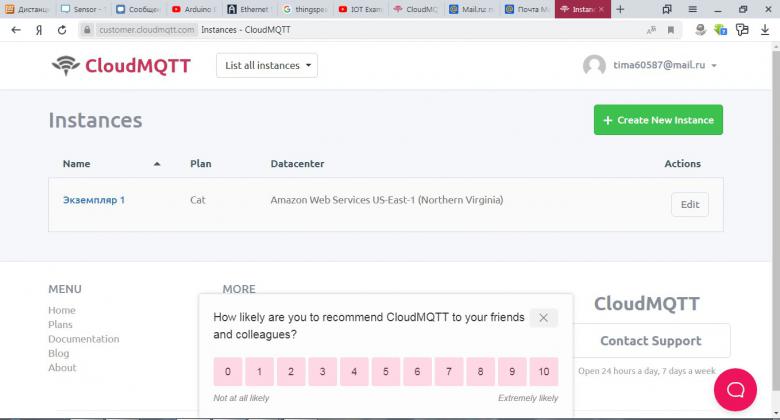
Task: Switch to the Mail.ru browser tab
Action: [x=472, y=9]
